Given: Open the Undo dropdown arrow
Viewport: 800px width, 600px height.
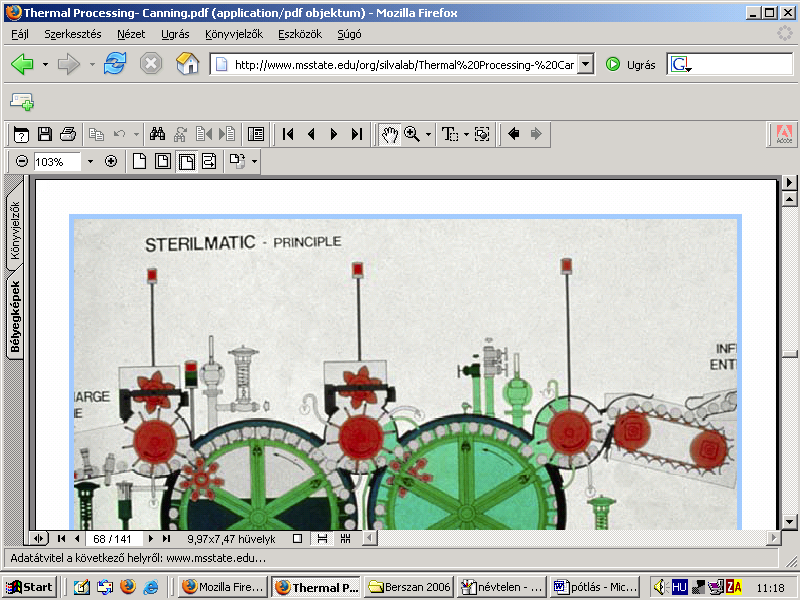Looking at the screenshot, I should click(136, 134).
